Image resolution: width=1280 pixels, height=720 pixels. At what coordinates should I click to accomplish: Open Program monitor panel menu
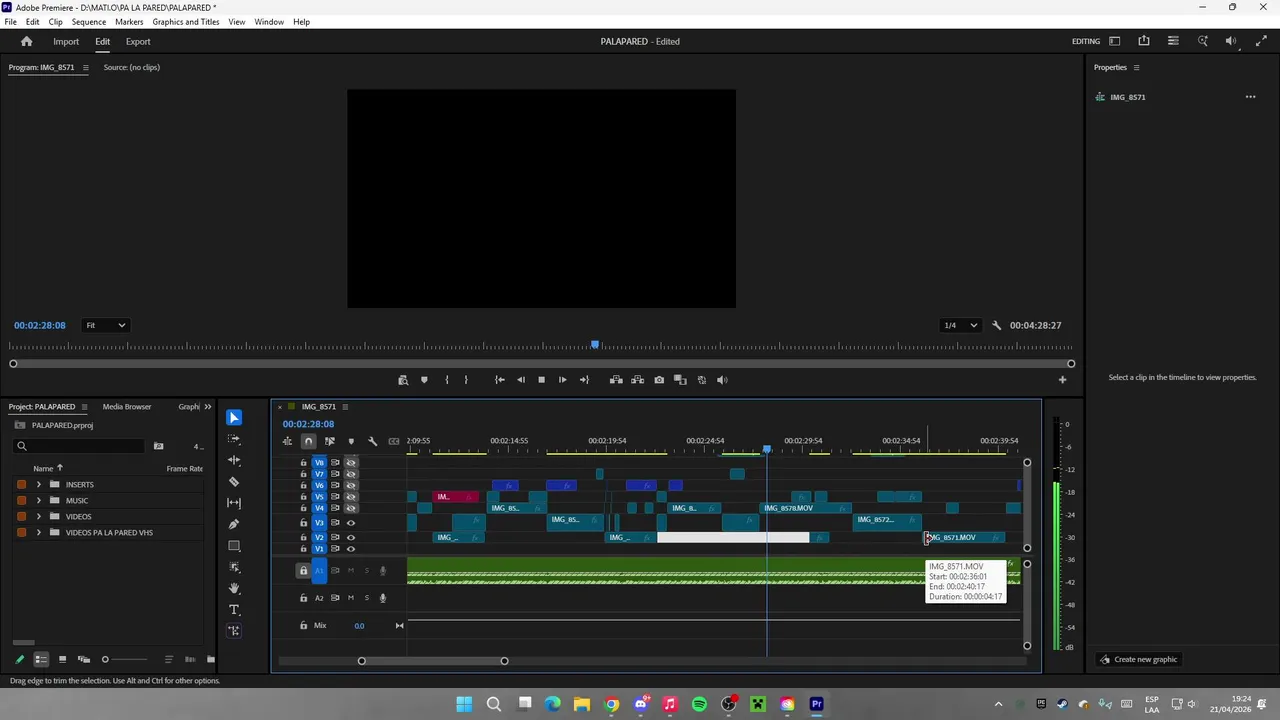[x=85, y=67]
